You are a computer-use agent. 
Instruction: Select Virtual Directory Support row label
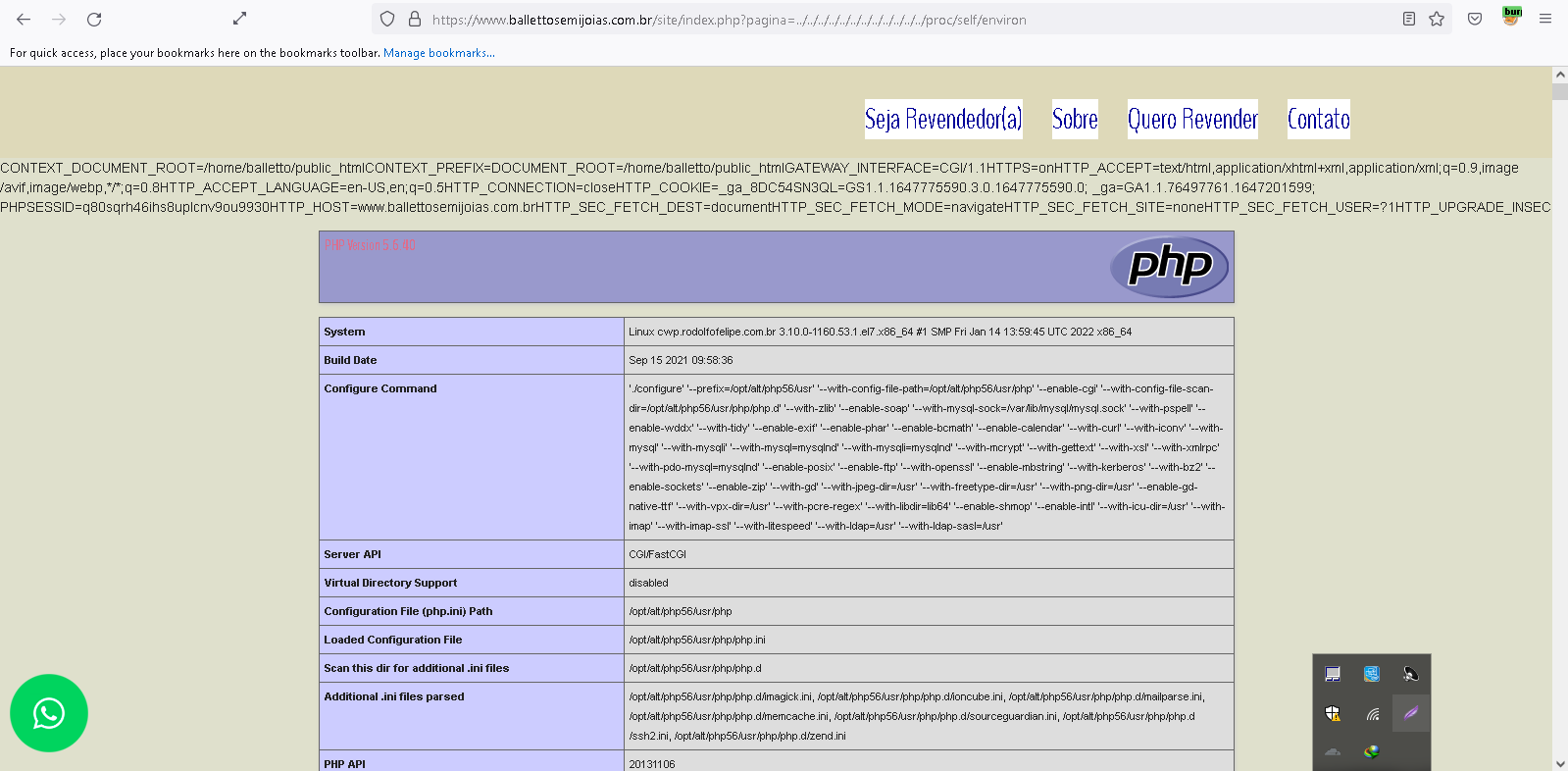tap(390, 583)
